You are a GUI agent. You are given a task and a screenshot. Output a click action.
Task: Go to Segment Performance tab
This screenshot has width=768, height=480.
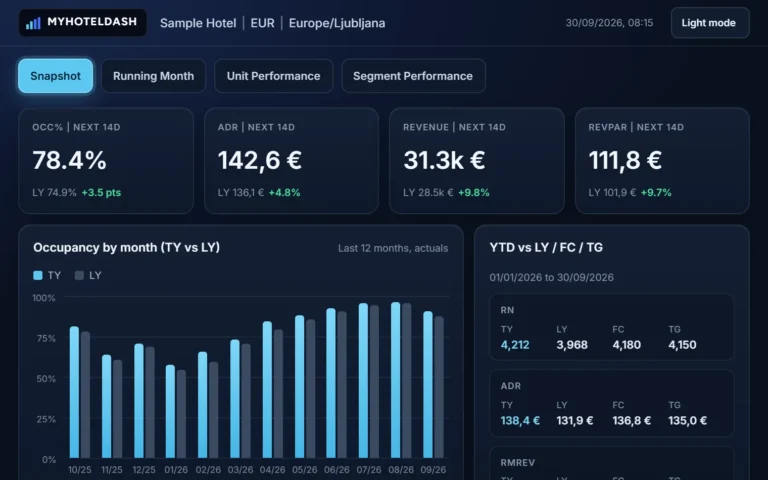[x=413, y=76]
